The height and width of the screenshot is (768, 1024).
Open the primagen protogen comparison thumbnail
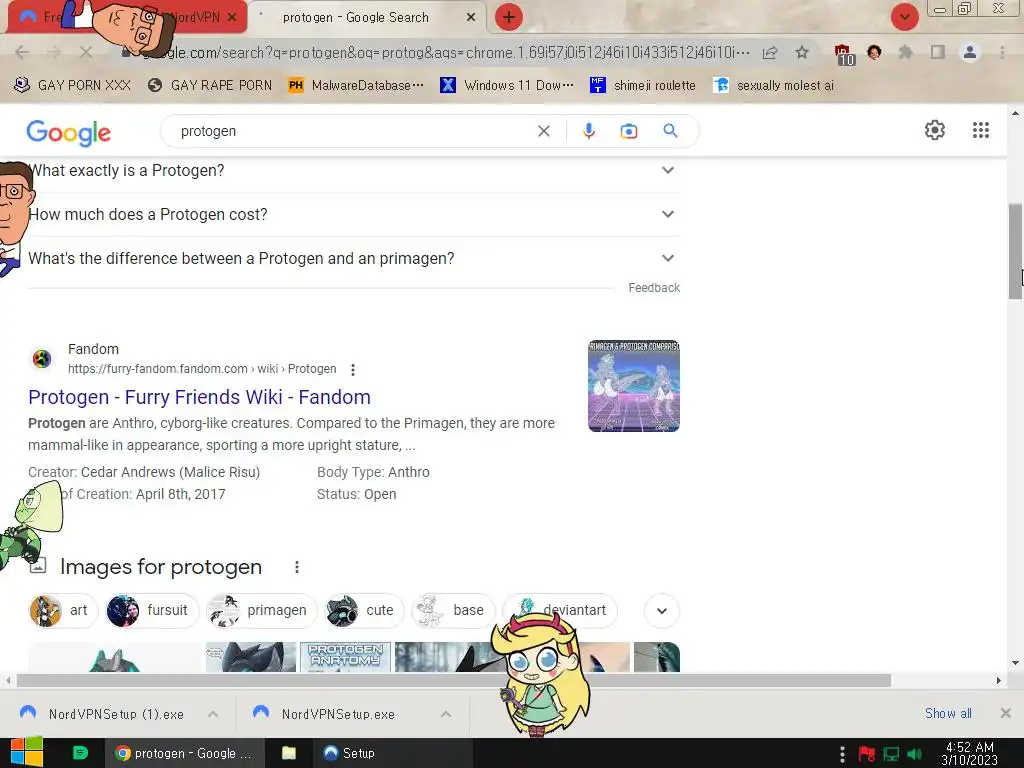[633, 385]
